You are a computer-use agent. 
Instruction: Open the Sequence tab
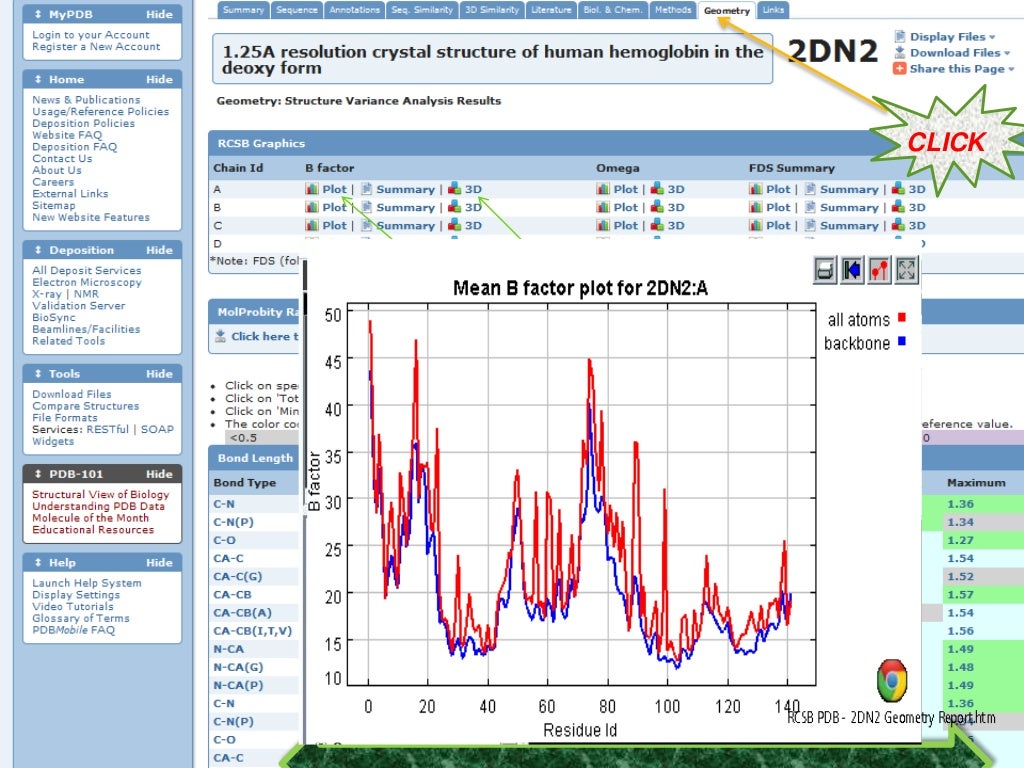tap(296, 10)
